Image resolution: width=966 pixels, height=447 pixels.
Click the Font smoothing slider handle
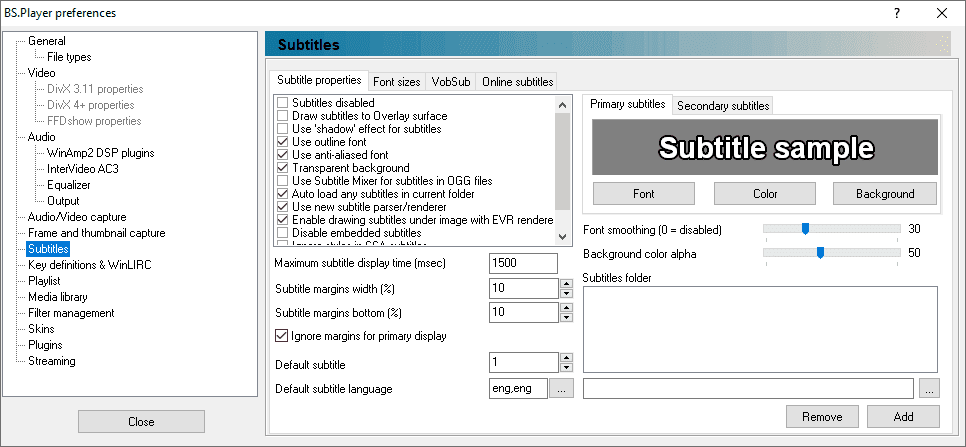[x=805, y=229]
